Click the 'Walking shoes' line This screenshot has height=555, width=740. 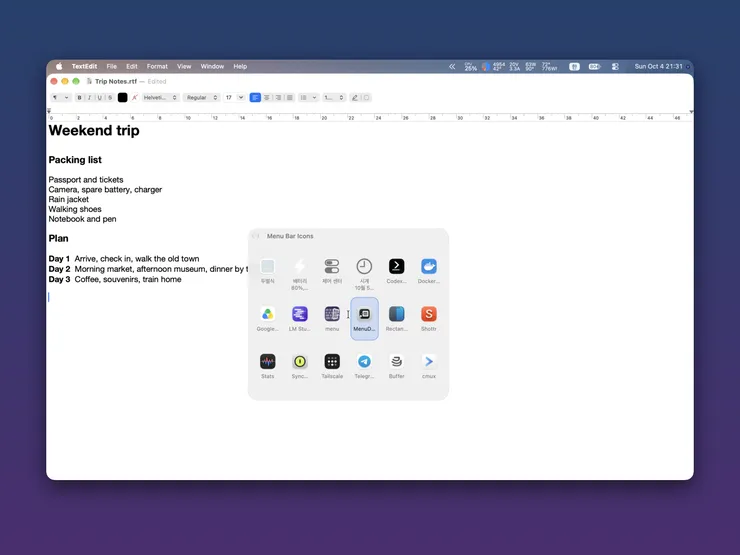point(75,209)
